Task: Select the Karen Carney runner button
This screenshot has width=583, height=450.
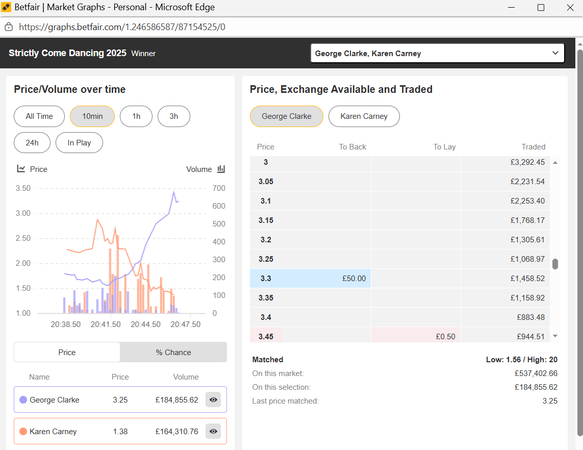Action: [364, 116]
